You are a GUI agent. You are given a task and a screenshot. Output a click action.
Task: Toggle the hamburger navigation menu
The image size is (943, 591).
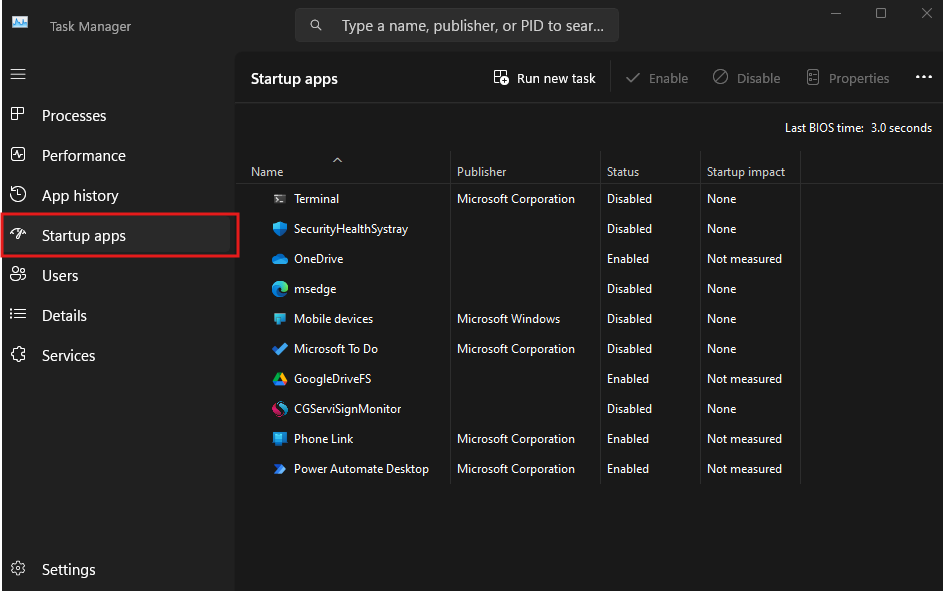pyautogui.click(x=18, y=75)
